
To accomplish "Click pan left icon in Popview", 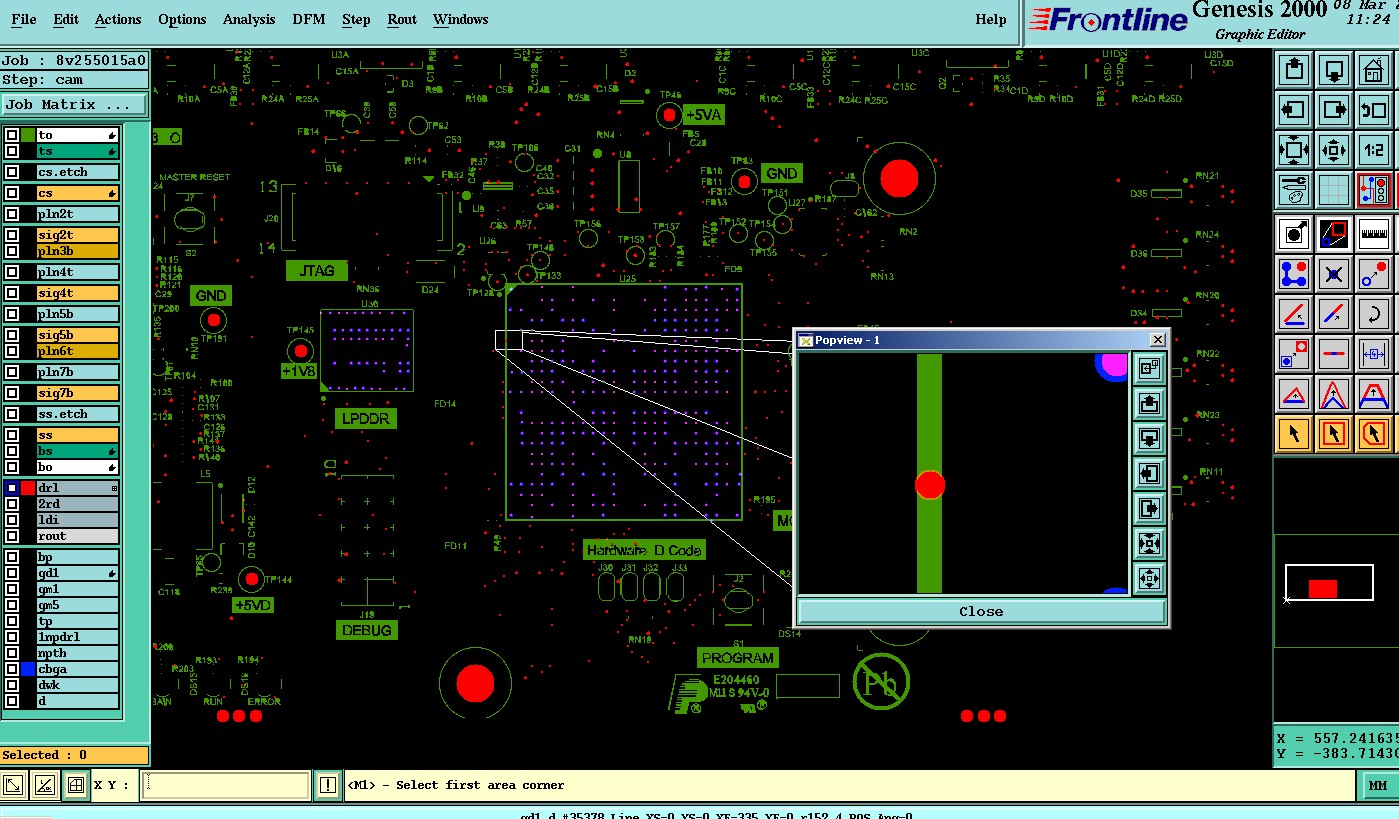I will tap(1149, 473).
